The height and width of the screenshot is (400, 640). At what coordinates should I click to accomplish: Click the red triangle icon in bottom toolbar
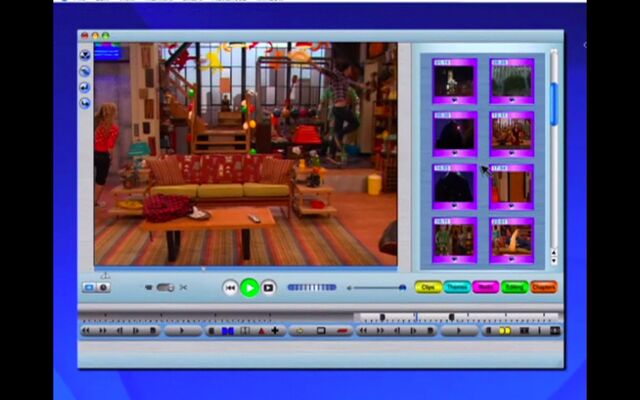pos(261,331)
